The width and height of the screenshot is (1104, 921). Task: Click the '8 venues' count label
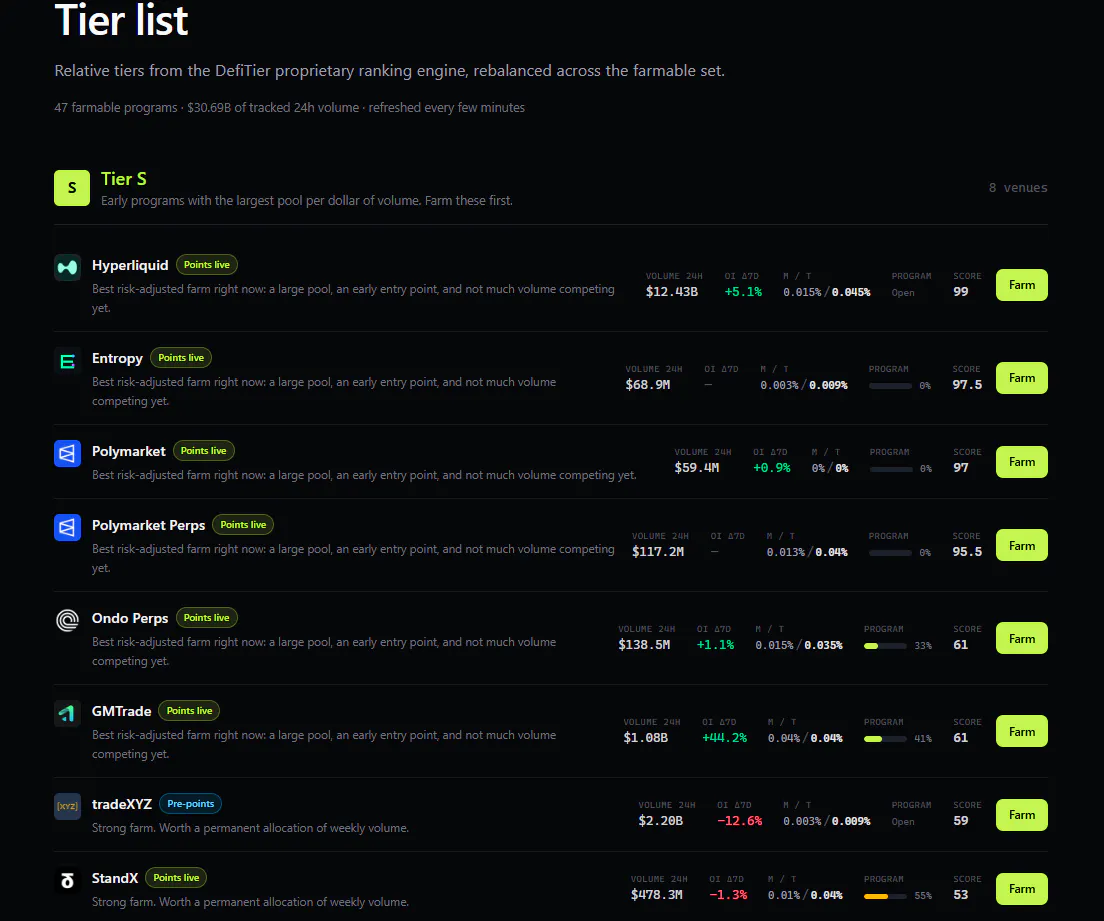click(x=1018, y=188)
